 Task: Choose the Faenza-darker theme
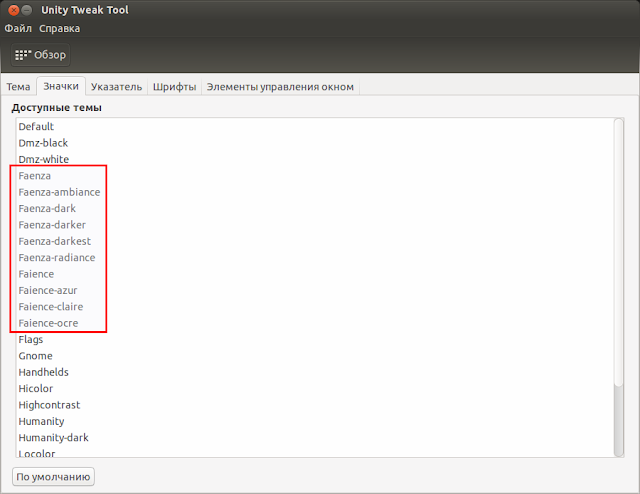[315, 225]
